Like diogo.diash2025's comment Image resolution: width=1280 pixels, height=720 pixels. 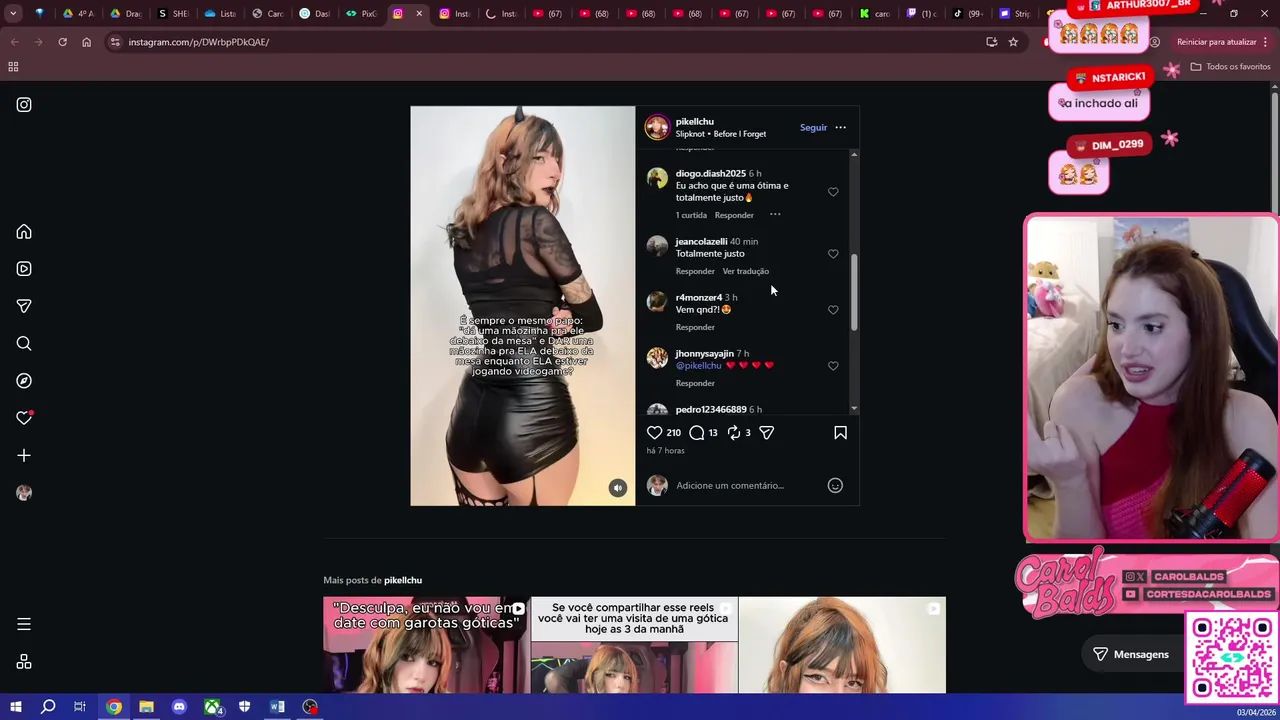tap(833, 192)
